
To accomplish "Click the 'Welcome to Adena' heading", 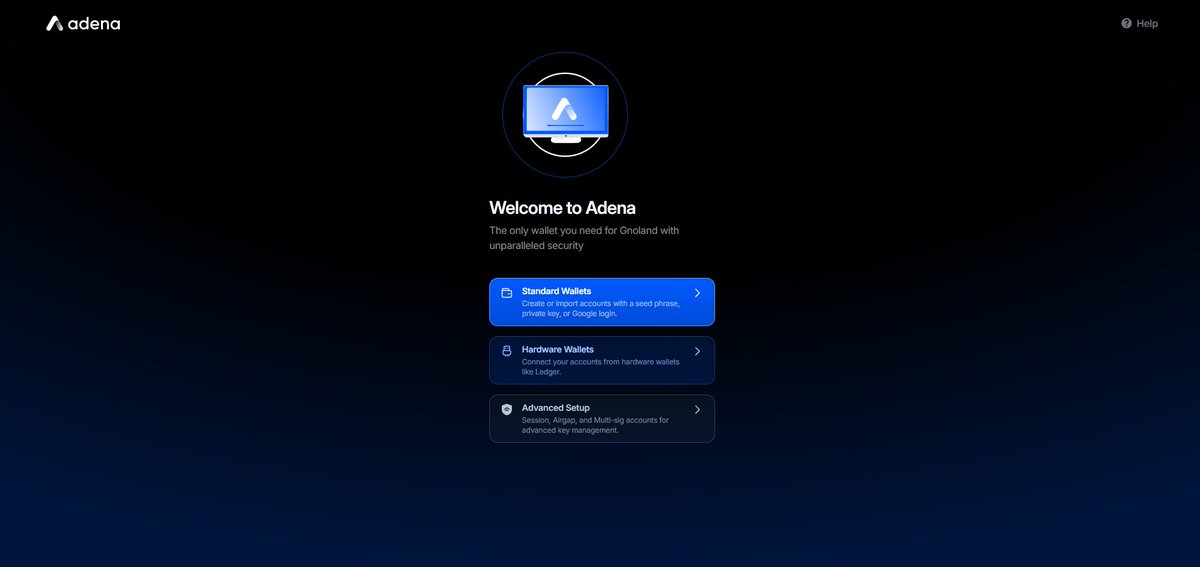I will pyautogui.click(x=562, y=208).
